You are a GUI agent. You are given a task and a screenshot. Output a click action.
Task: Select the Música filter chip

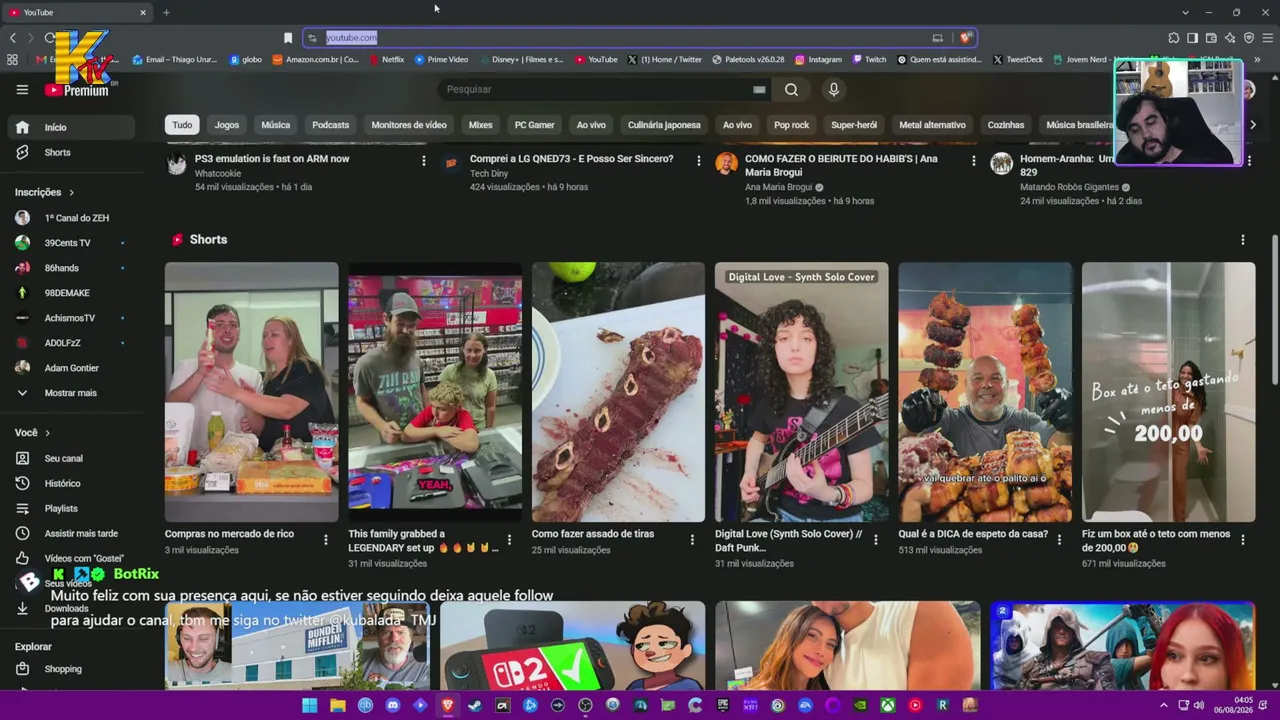(x=276, y=125)
